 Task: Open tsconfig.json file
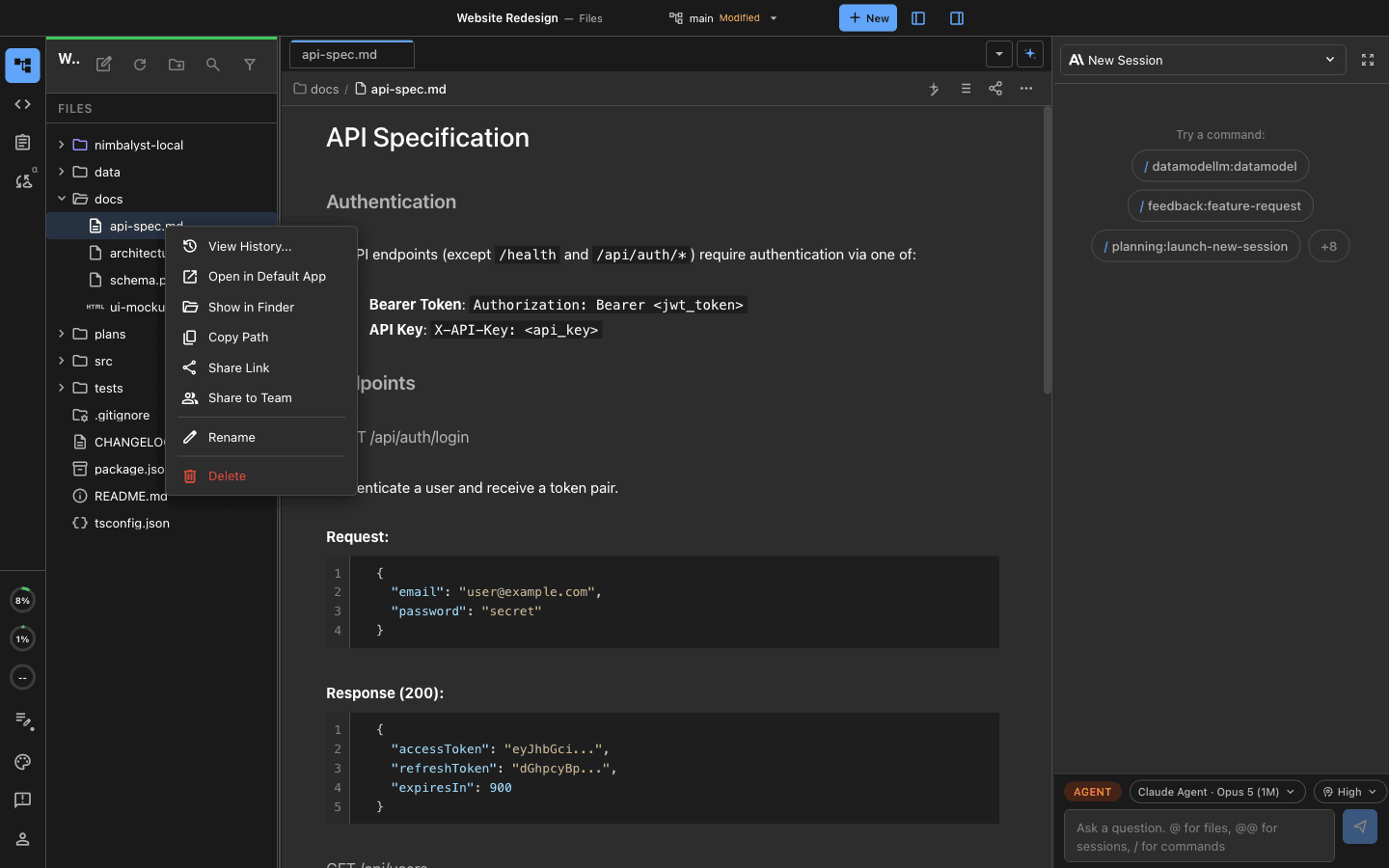tap(161, 523)
